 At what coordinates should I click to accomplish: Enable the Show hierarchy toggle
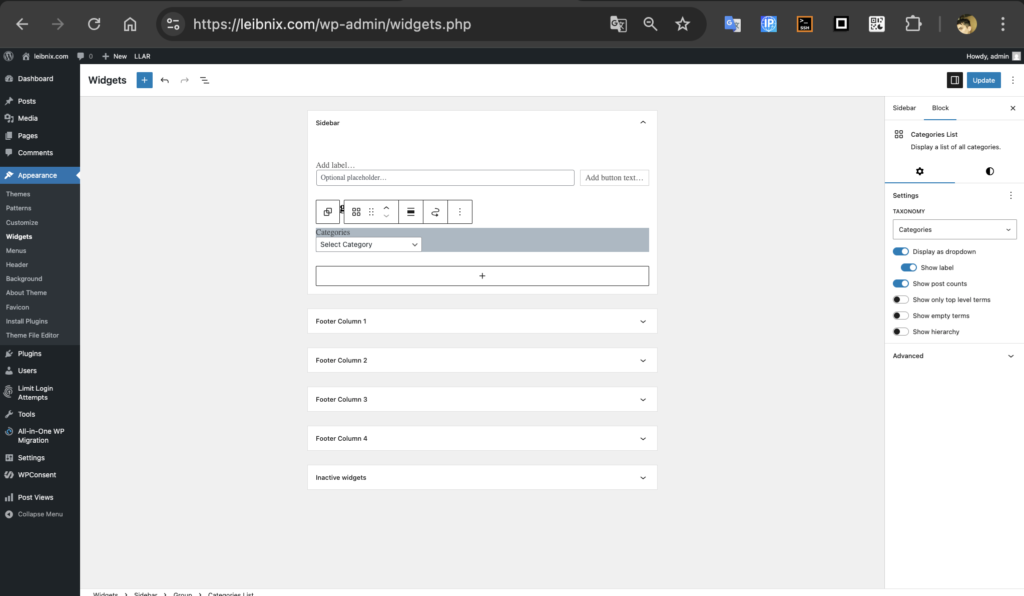(901, 332)
